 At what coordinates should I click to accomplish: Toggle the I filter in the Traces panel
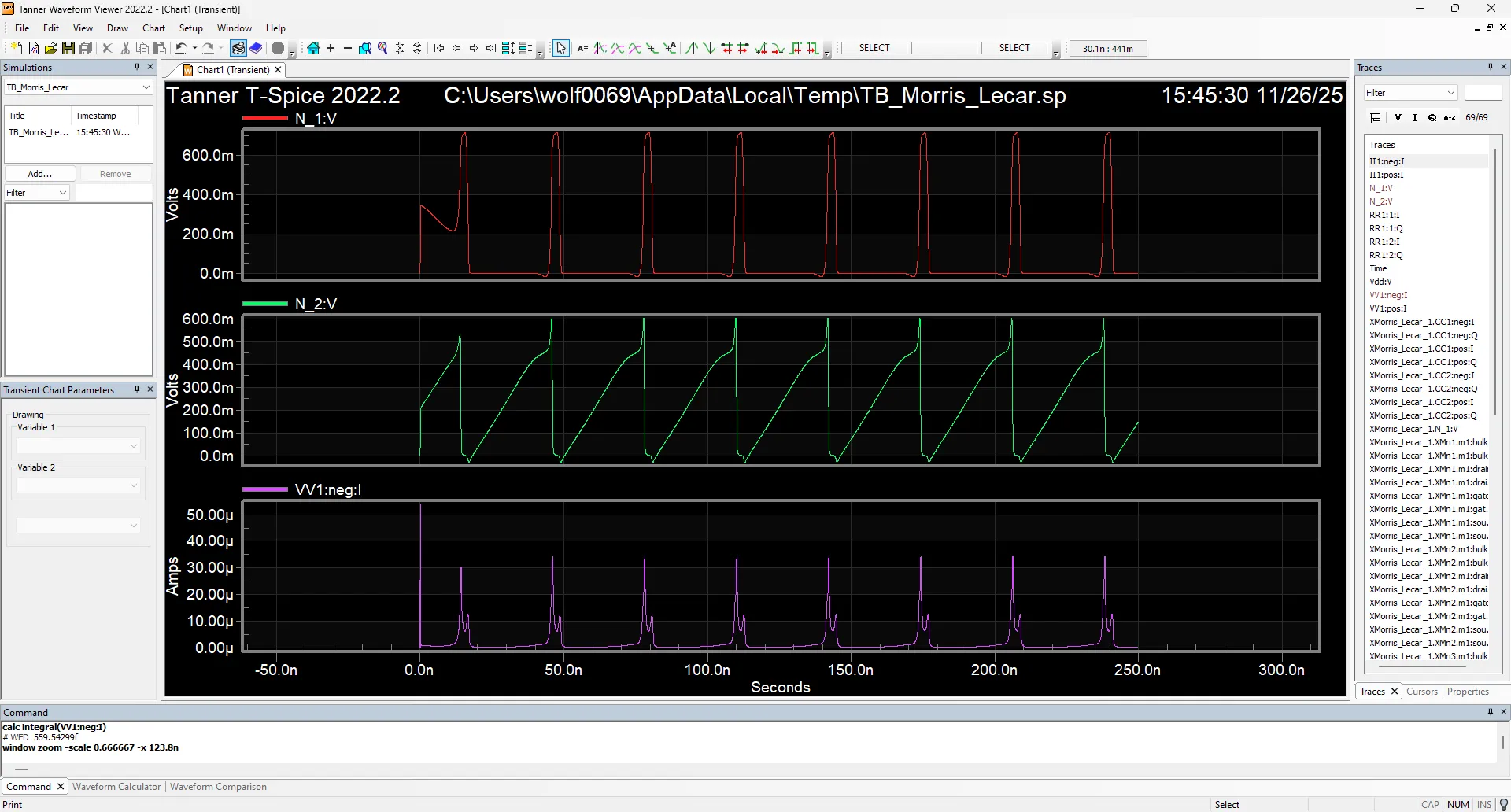[x=1415, y=117]
